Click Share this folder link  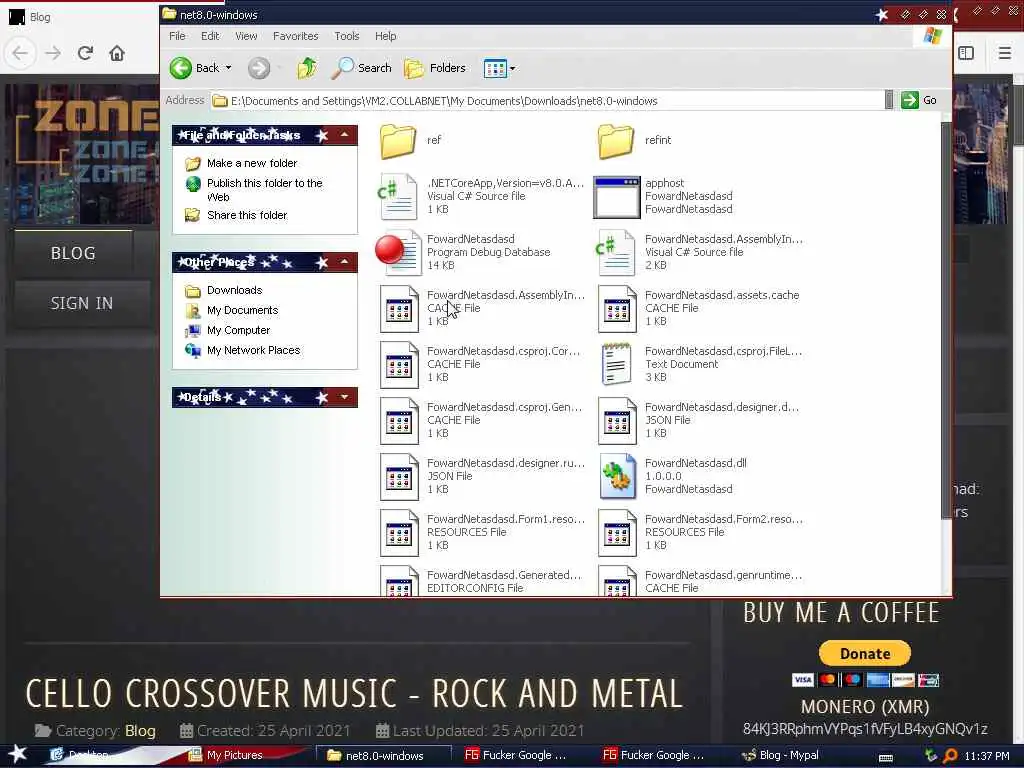247,215
